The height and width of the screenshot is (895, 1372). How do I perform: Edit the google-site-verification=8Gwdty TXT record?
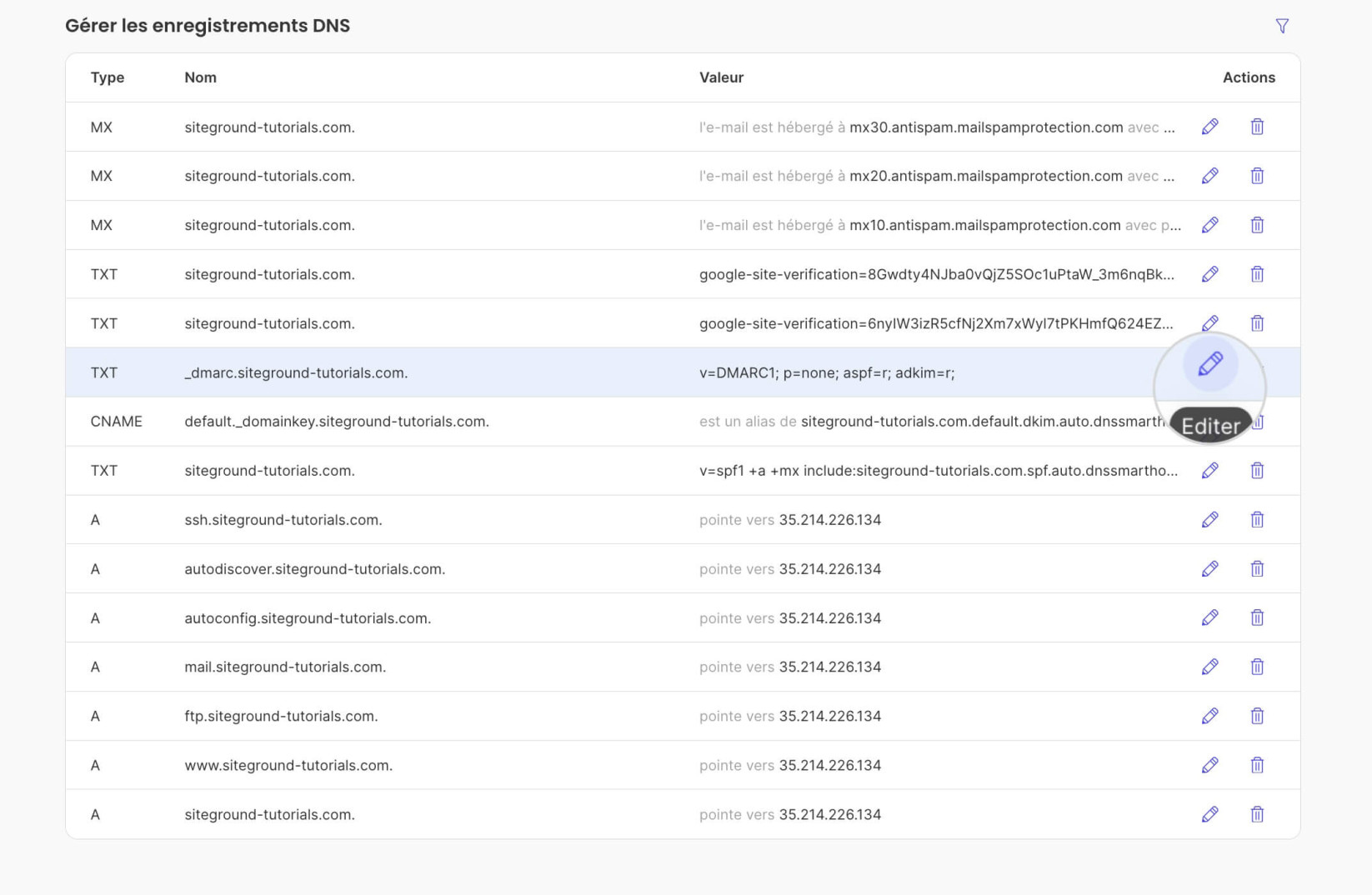click(1210, 274)
